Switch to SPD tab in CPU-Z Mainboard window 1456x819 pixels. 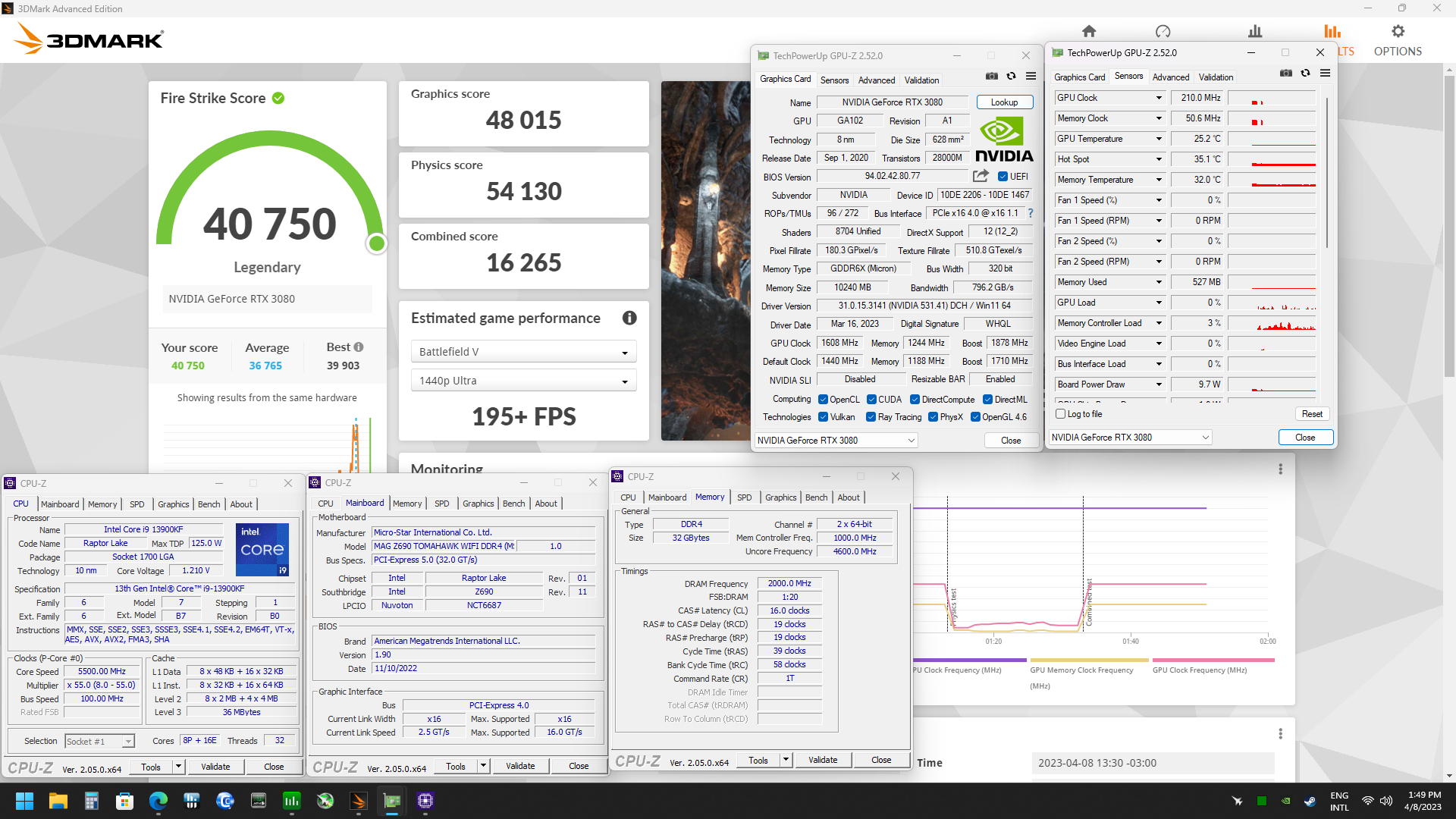(441, 504)
